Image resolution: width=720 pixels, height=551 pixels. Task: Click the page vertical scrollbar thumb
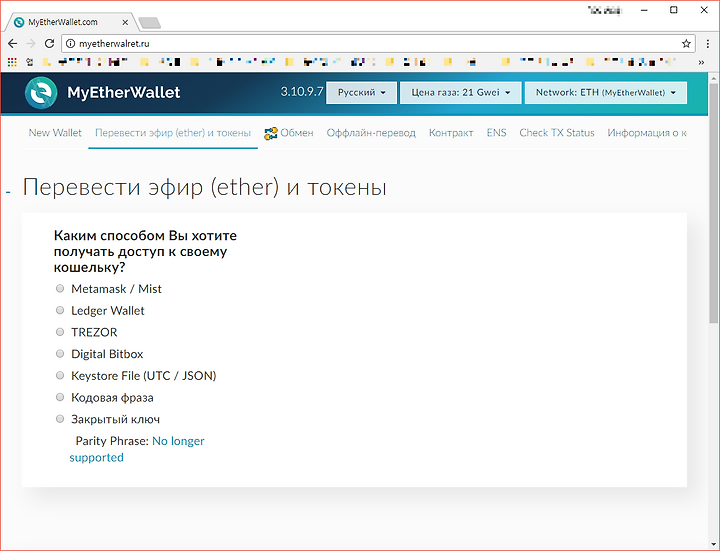pyautogui.click(x=714, y=202)
